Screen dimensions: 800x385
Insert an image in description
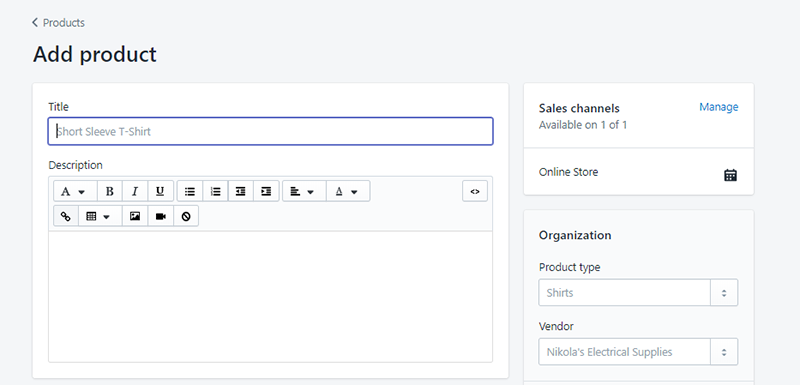[135, 216]
